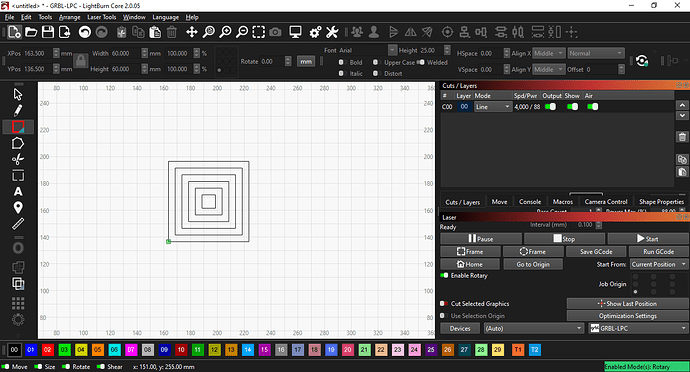Select tool layer swatch T1

(518, 350)
